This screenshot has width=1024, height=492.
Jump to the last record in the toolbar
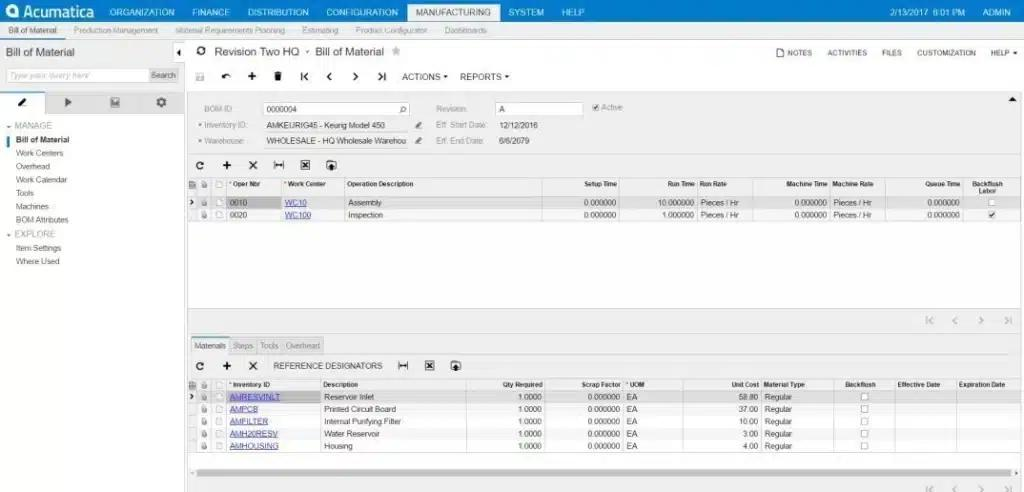(x=381, y=76)
